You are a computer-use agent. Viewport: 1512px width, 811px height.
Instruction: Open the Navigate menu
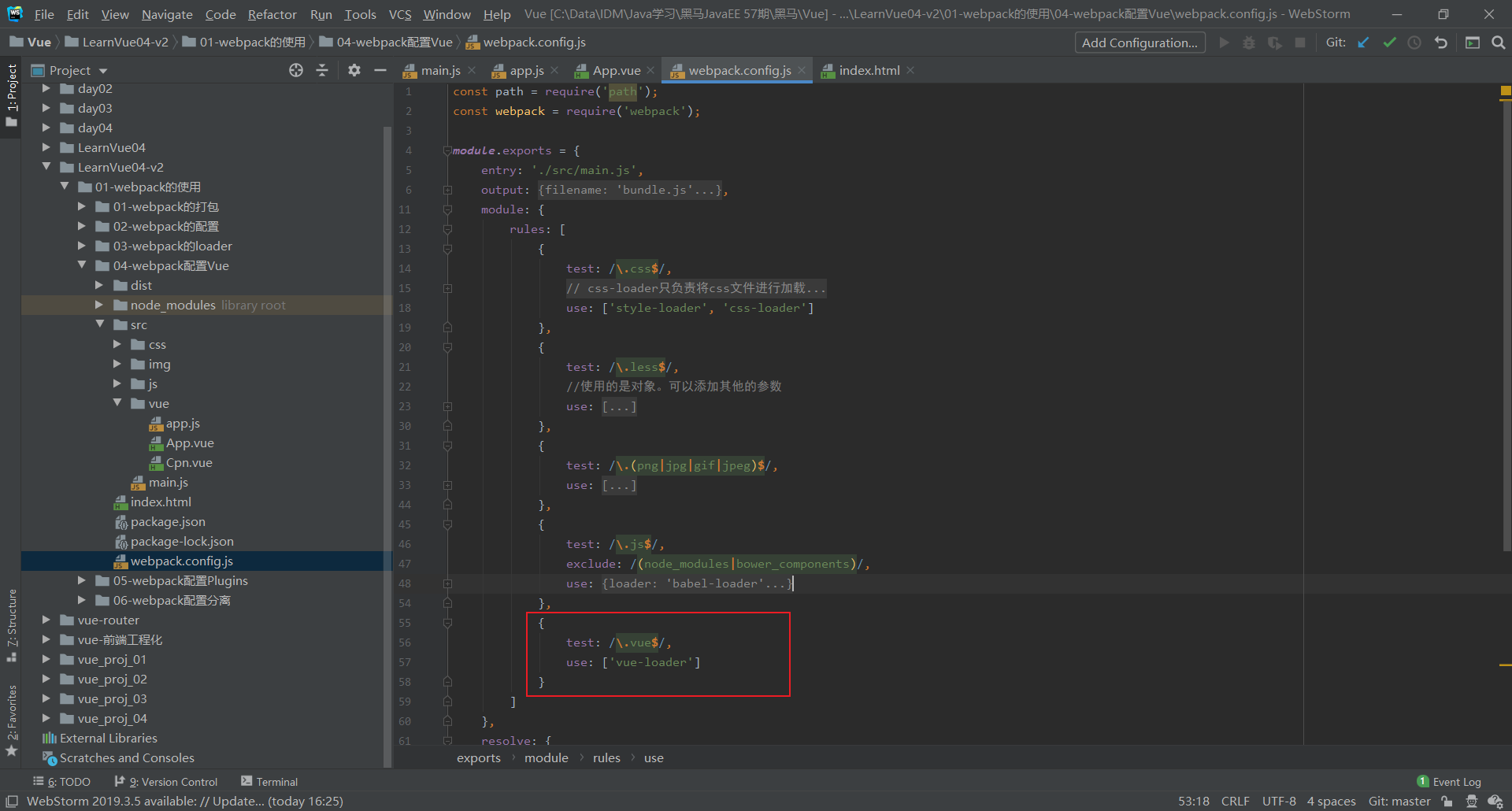click(167, 14)
